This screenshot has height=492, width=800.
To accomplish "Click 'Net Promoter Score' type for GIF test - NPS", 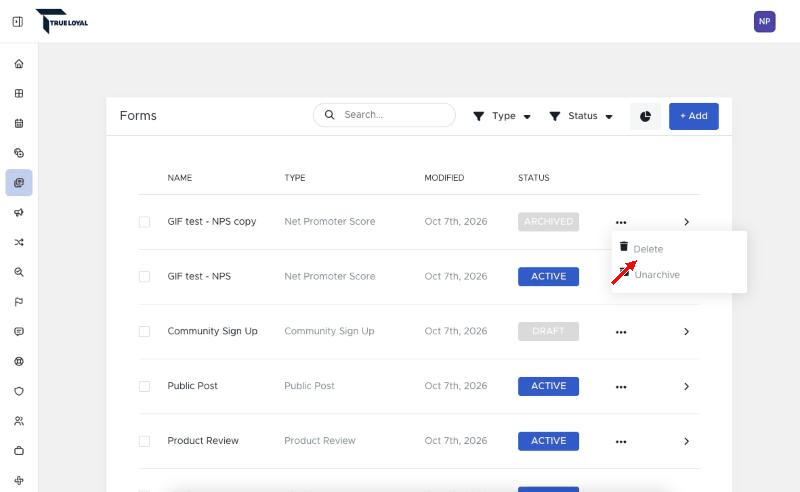I will (x=330, y=276).
